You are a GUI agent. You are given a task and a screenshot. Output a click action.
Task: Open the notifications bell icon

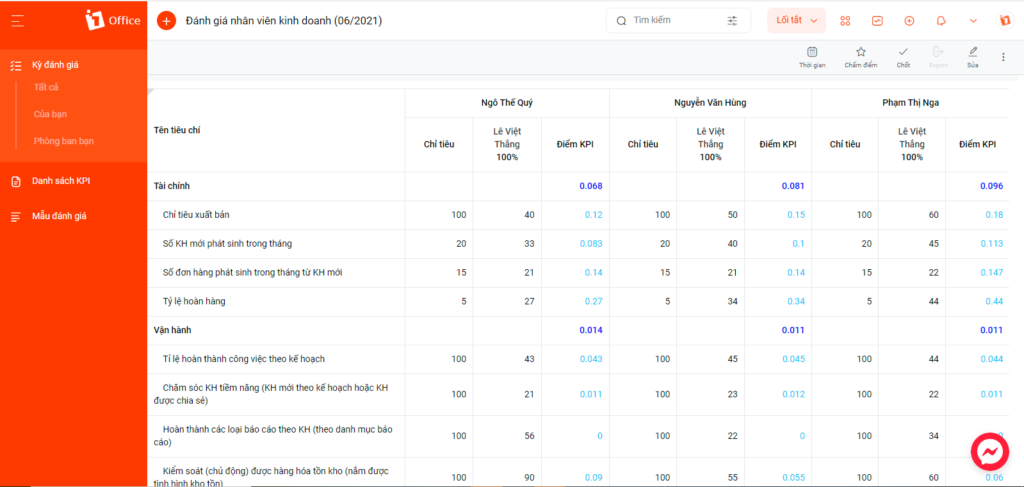click(941, 21)
